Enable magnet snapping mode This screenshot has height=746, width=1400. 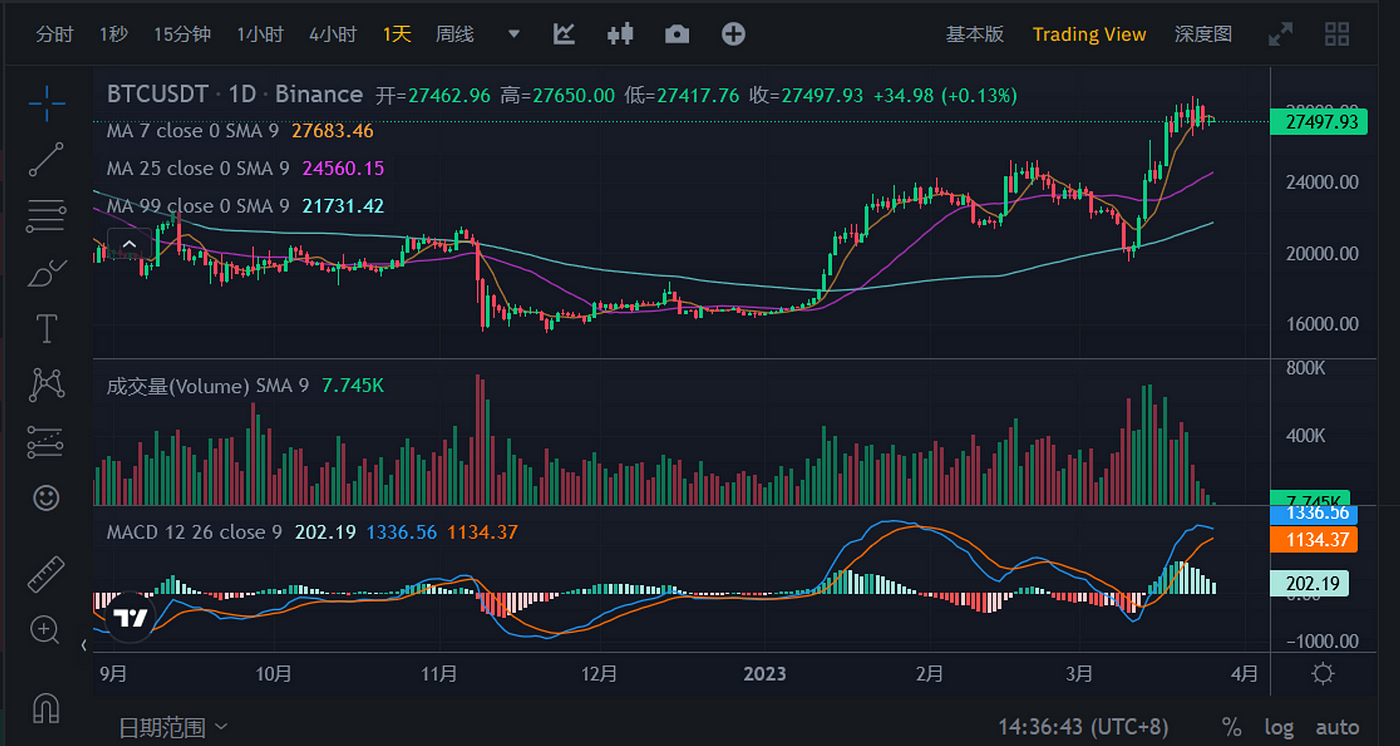tap(46, 708)
